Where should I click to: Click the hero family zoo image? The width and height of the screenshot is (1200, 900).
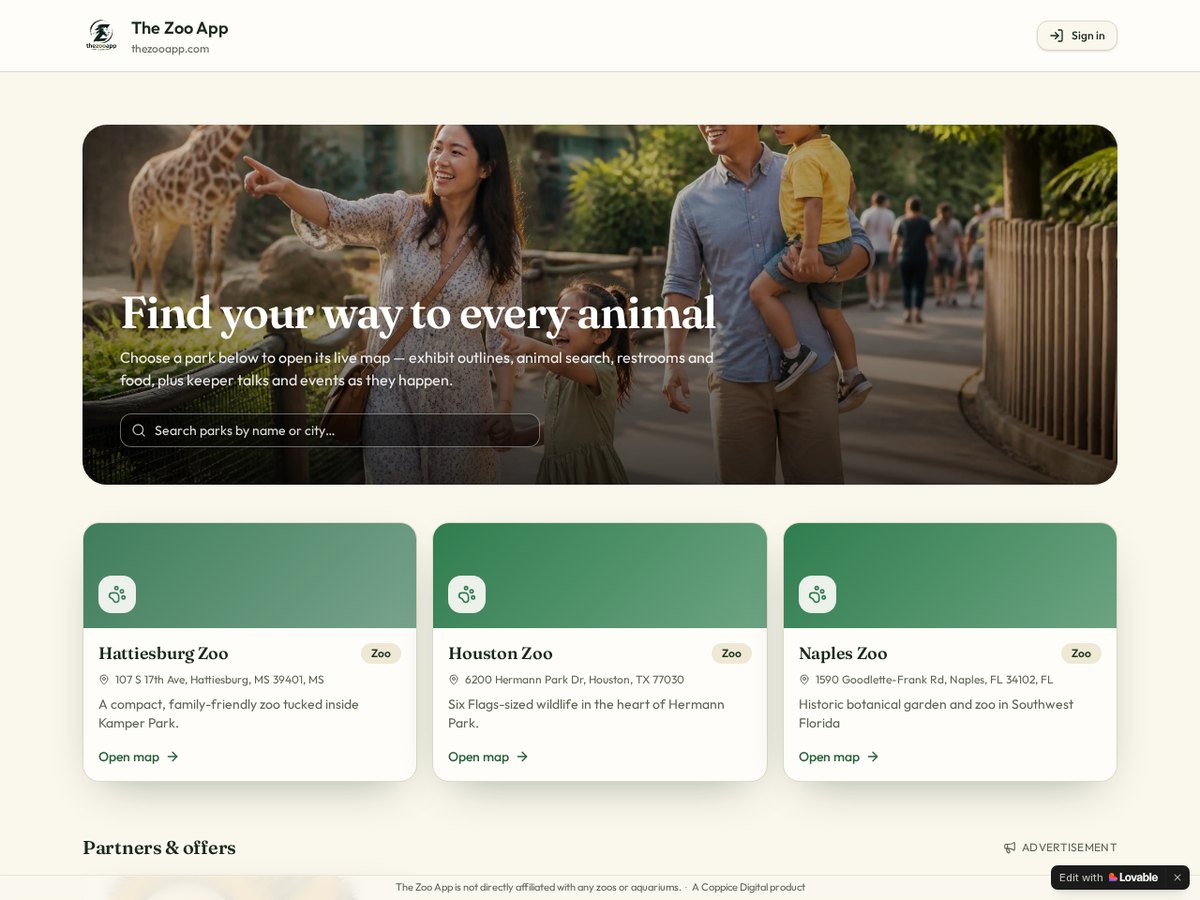pos(600,305)
